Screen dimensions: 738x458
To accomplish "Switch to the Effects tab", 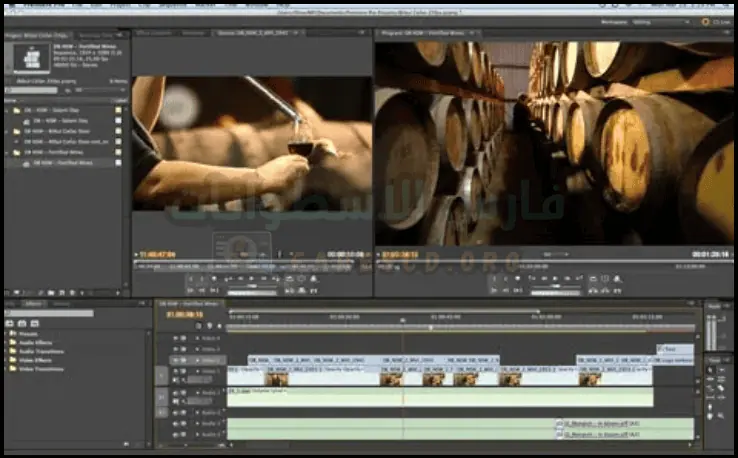I will (x=34, y=303).
